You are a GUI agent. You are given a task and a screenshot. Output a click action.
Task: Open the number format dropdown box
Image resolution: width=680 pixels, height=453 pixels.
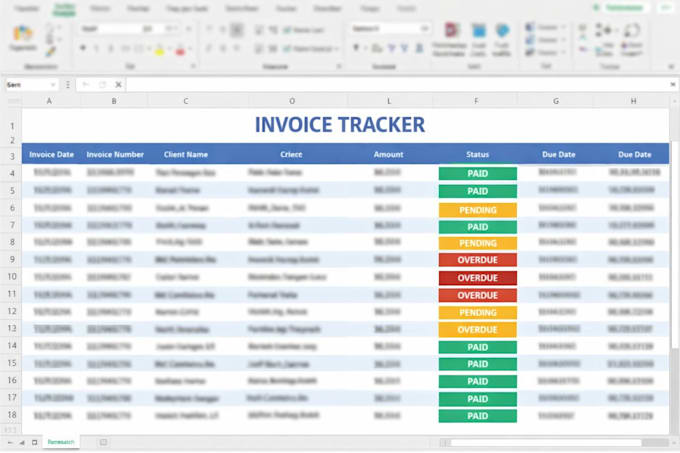coord(389,29)
